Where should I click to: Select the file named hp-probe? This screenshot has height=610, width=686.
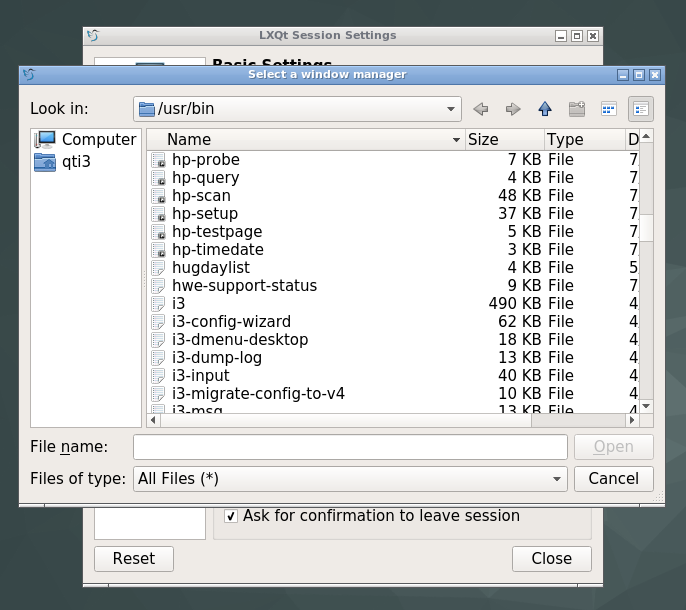[x=206, y=160]
